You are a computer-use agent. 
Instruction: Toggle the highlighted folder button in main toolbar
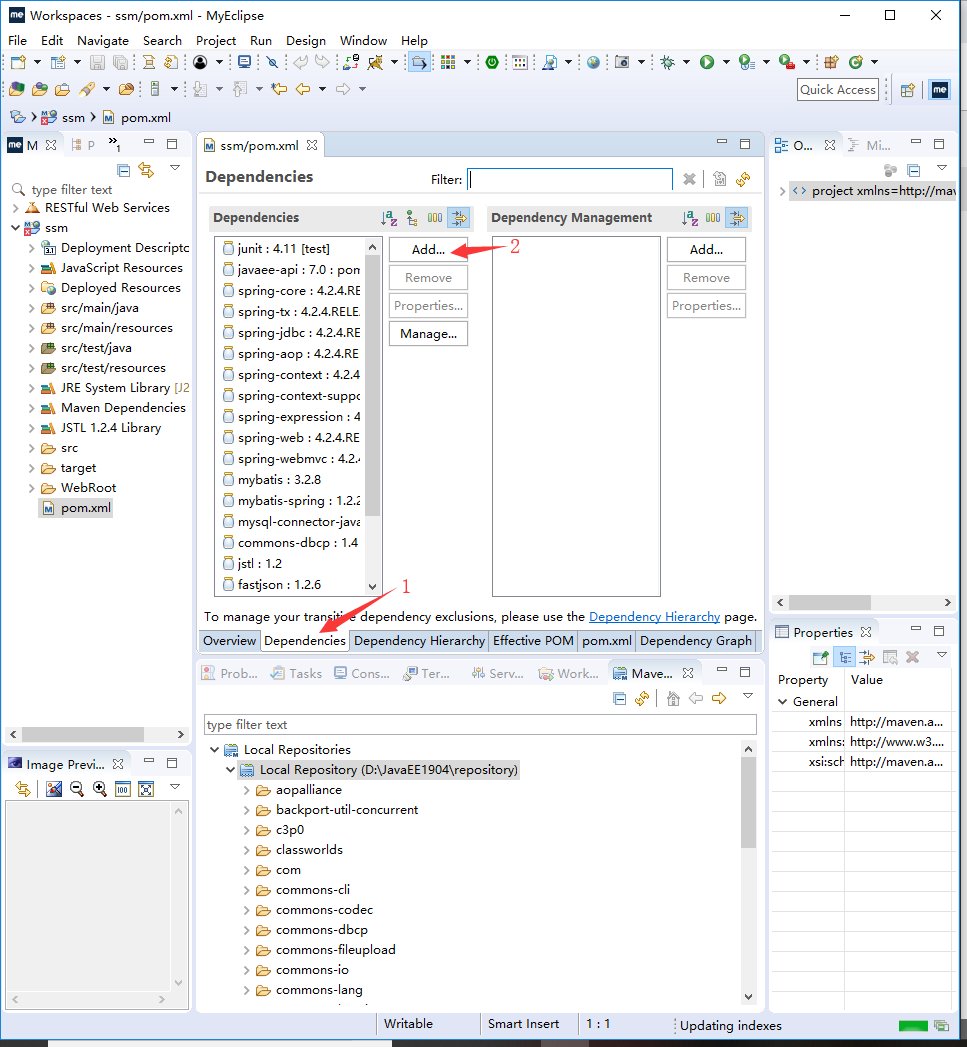click(419, 62)
